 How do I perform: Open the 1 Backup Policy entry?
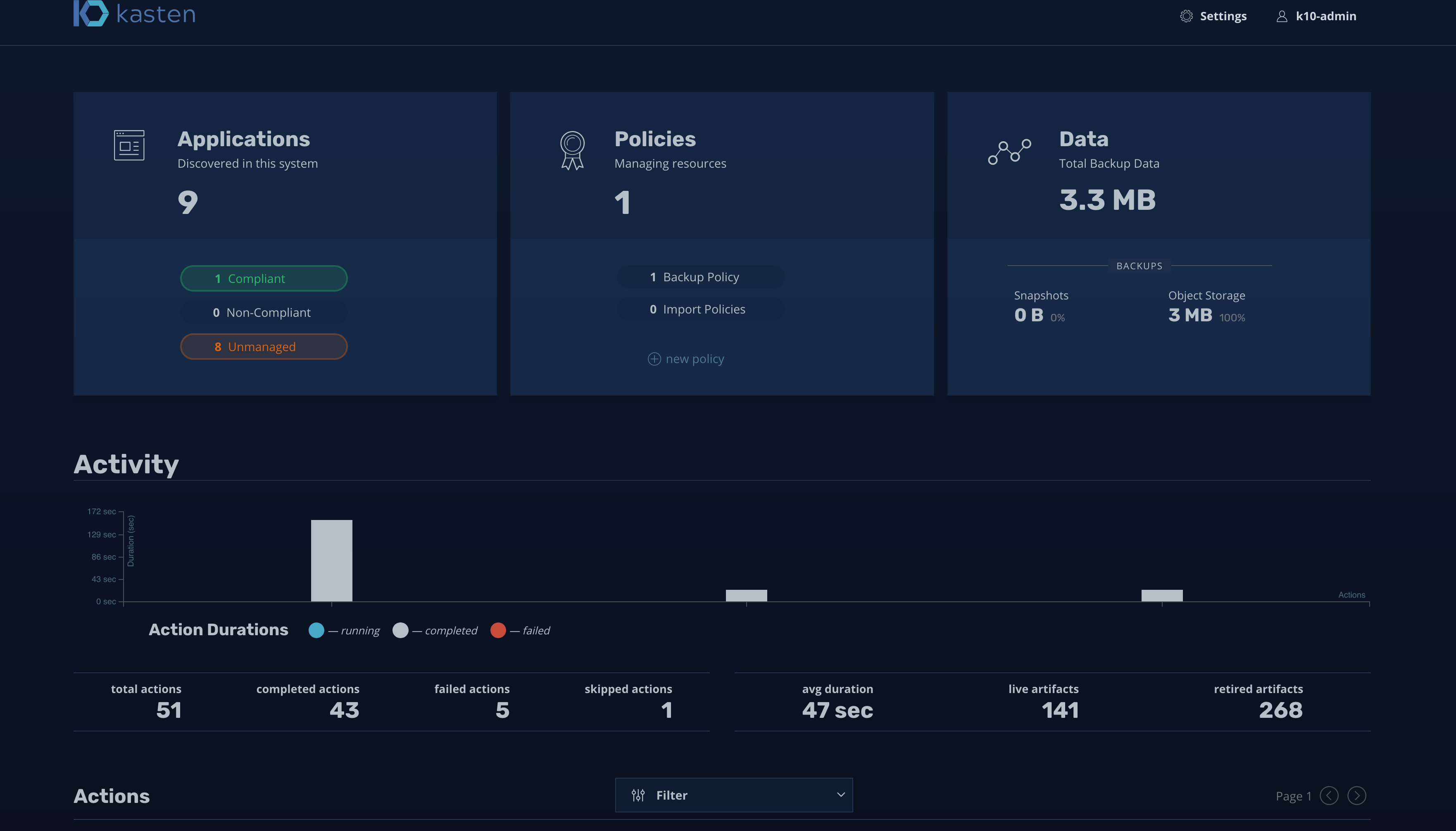coord(700,277)
